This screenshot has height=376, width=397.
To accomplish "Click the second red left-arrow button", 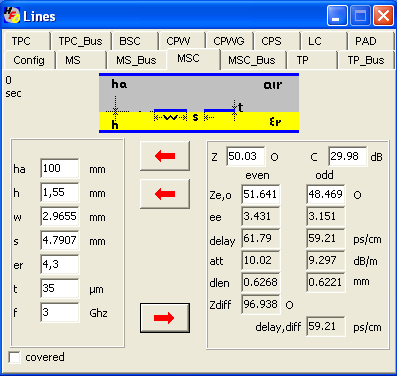I will [x=165, y=194].
